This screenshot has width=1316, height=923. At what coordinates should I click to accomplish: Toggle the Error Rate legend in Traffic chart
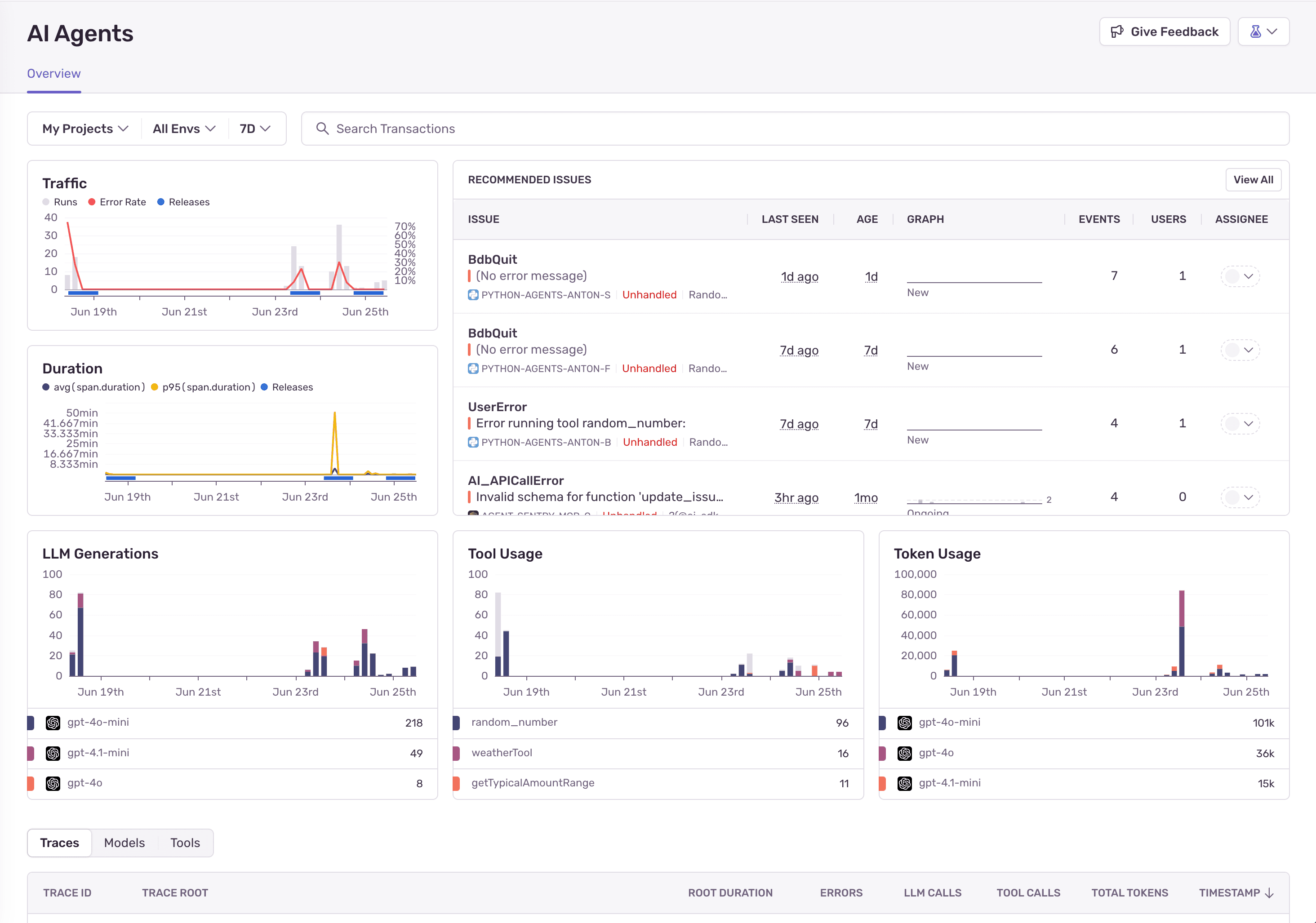pos(117,202)
